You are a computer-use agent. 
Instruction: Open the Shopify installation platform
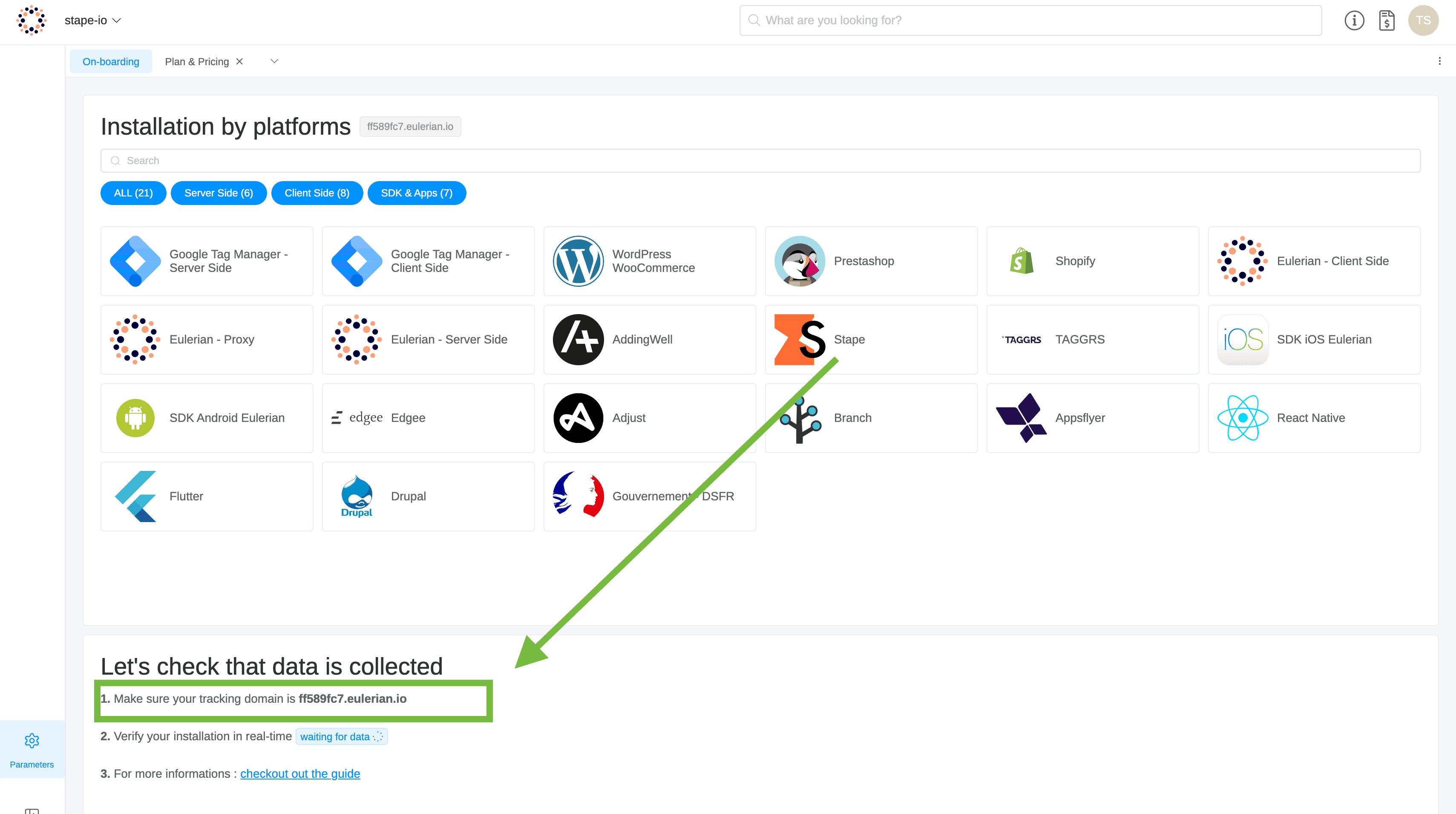1092,261
